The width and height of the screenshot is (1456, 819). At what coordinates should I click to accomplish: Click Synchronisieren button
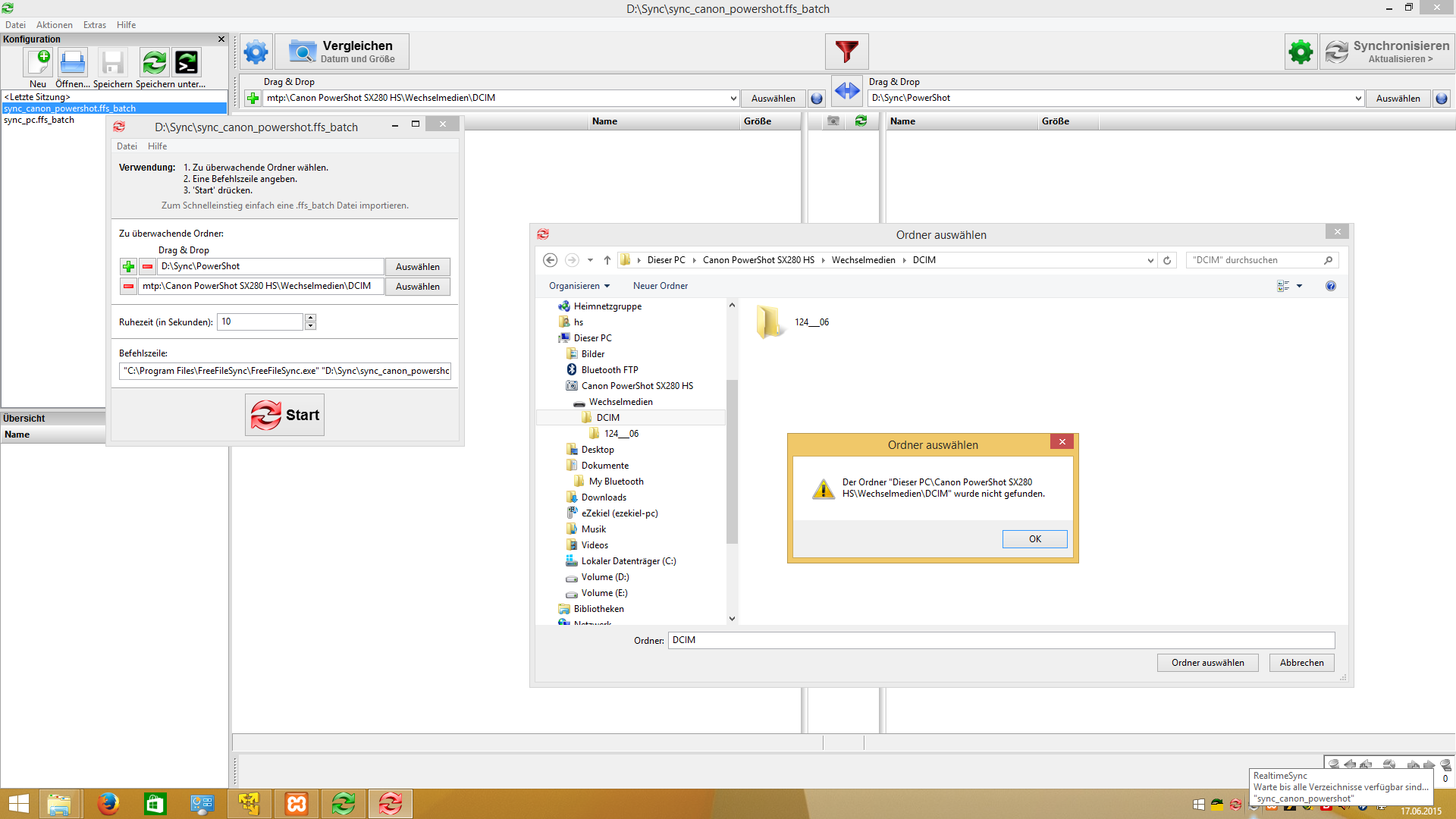[x=1387, y=52]
